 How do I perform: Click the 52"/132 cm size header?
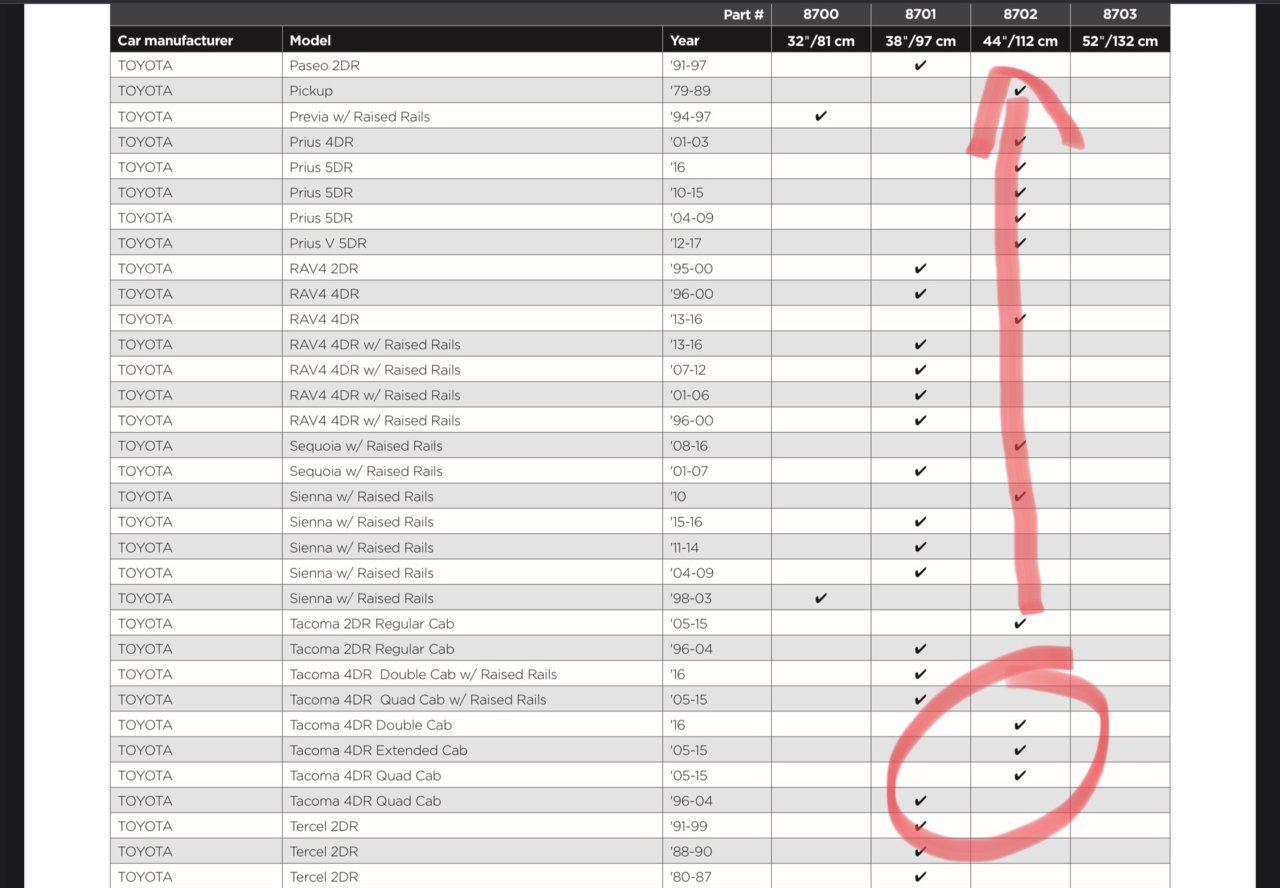pos(1120,41)
